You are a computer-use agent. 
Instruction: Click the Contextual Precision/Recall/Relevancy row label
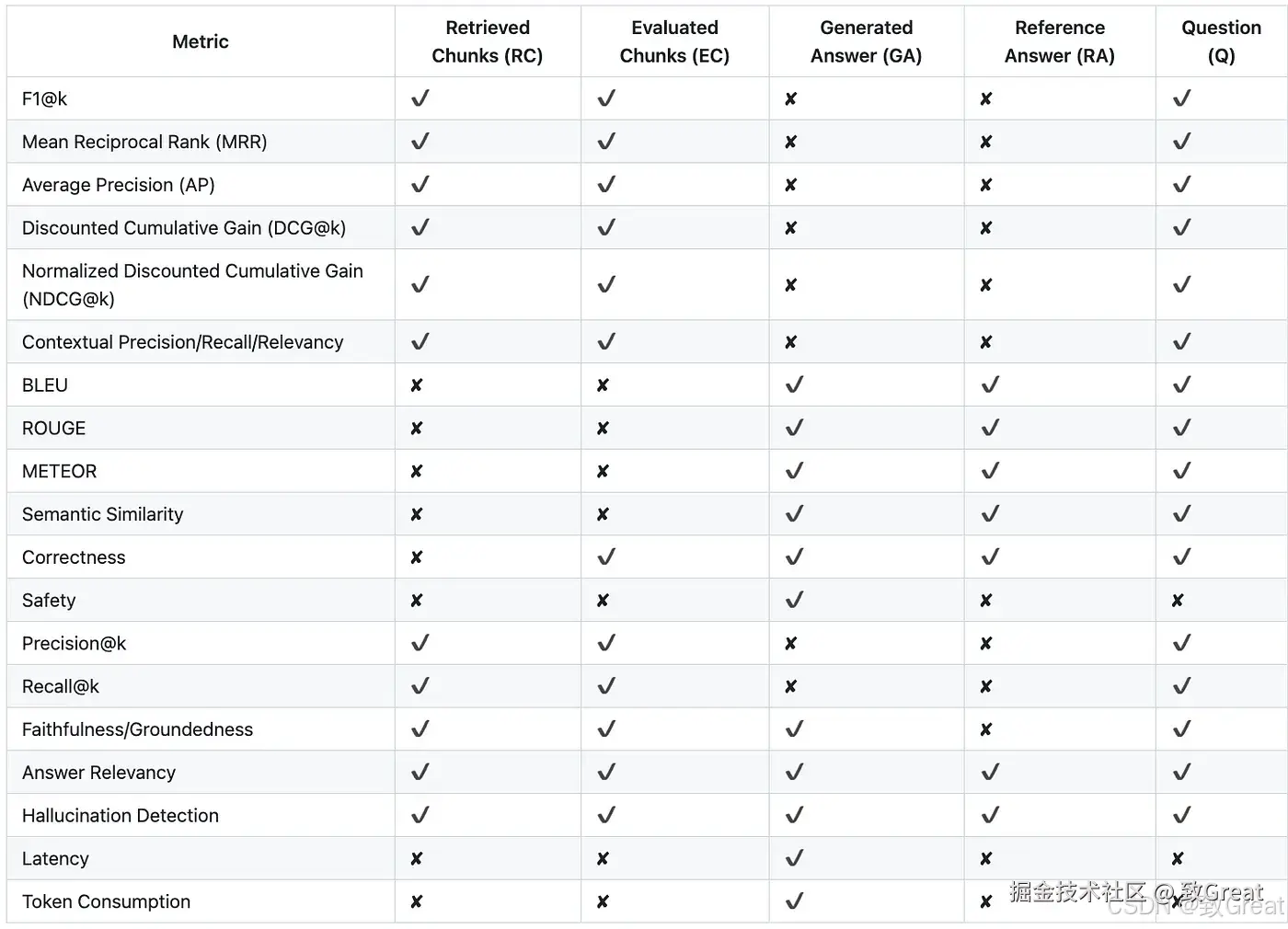[182, 342]
